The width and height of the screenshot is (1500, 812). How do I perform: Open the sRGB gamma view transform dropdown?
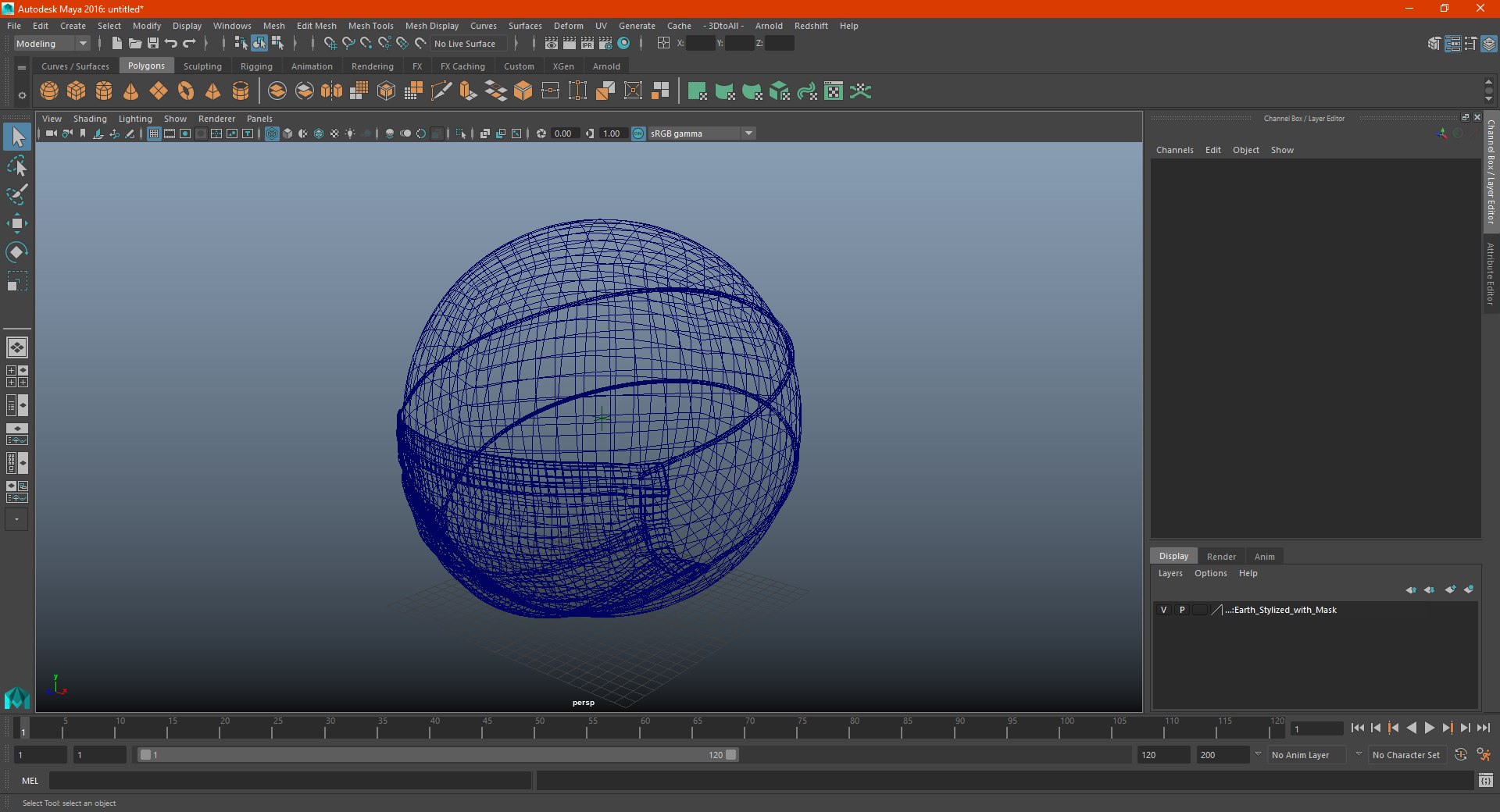tap(702, 134)
